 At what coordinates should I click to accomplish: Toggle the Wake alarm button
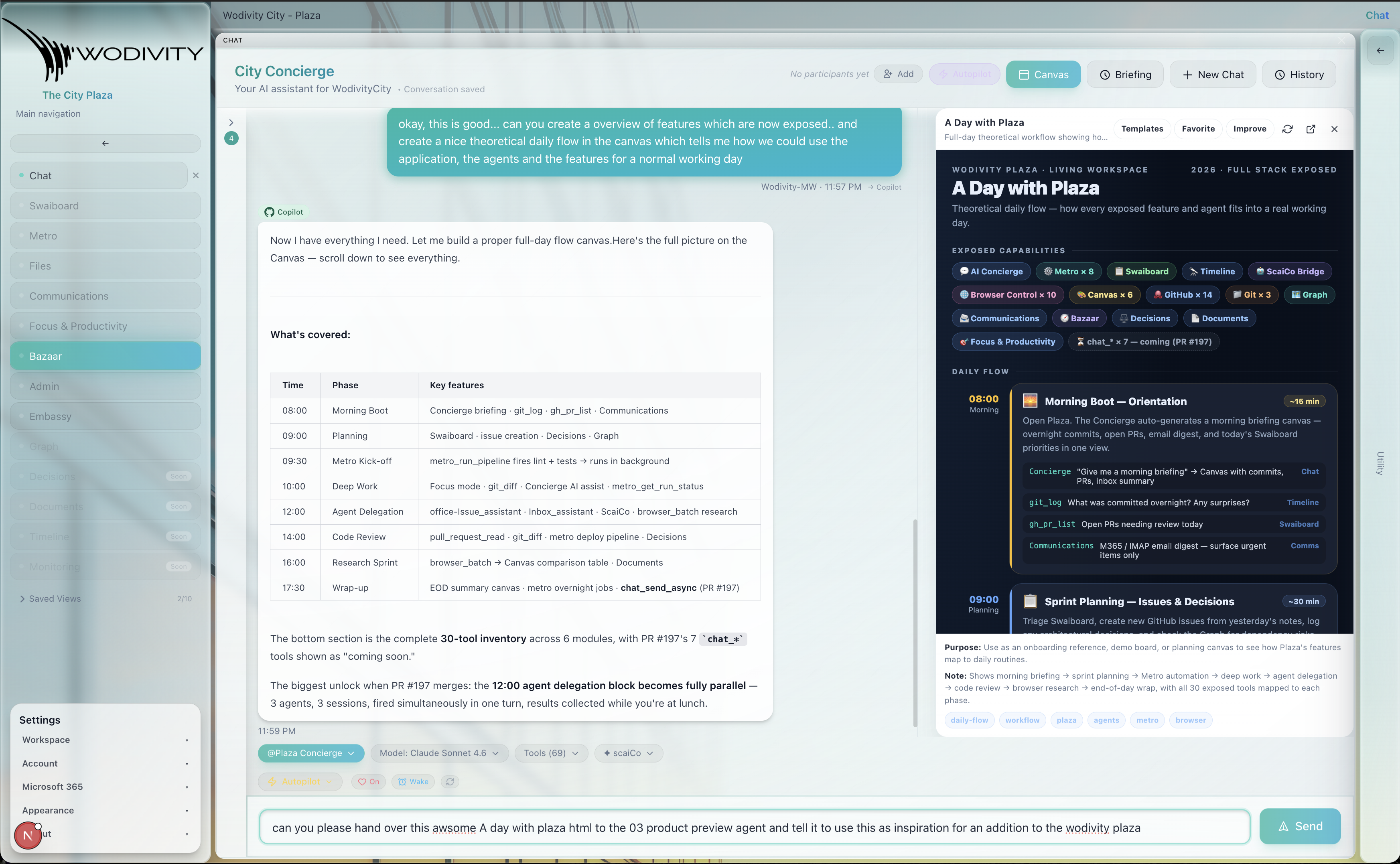[413, 782]
